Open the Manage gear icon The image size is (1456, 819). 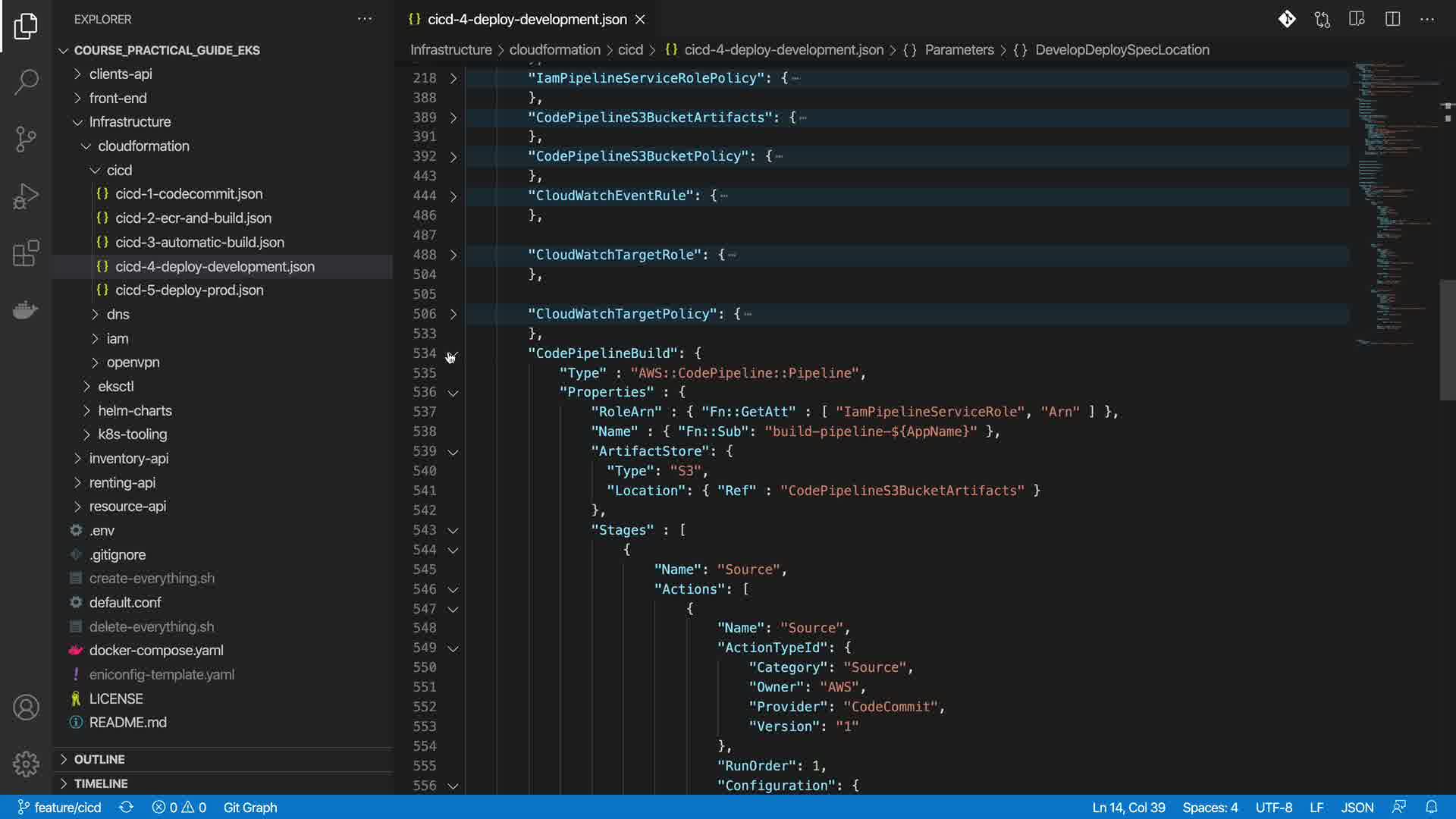pyautogui.click(x=26, y=764)
